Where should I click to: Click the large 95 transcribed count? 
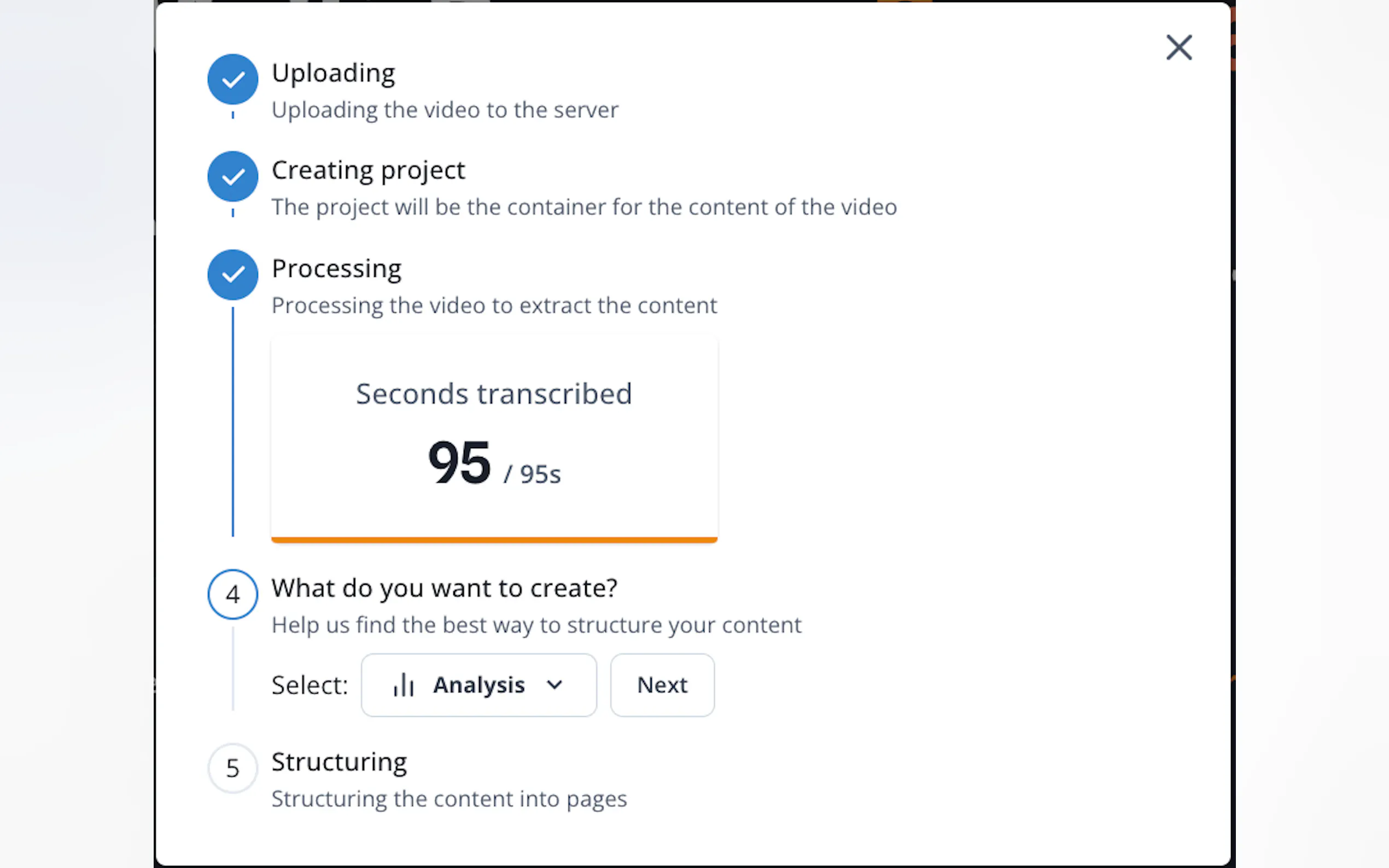(459, 463)
